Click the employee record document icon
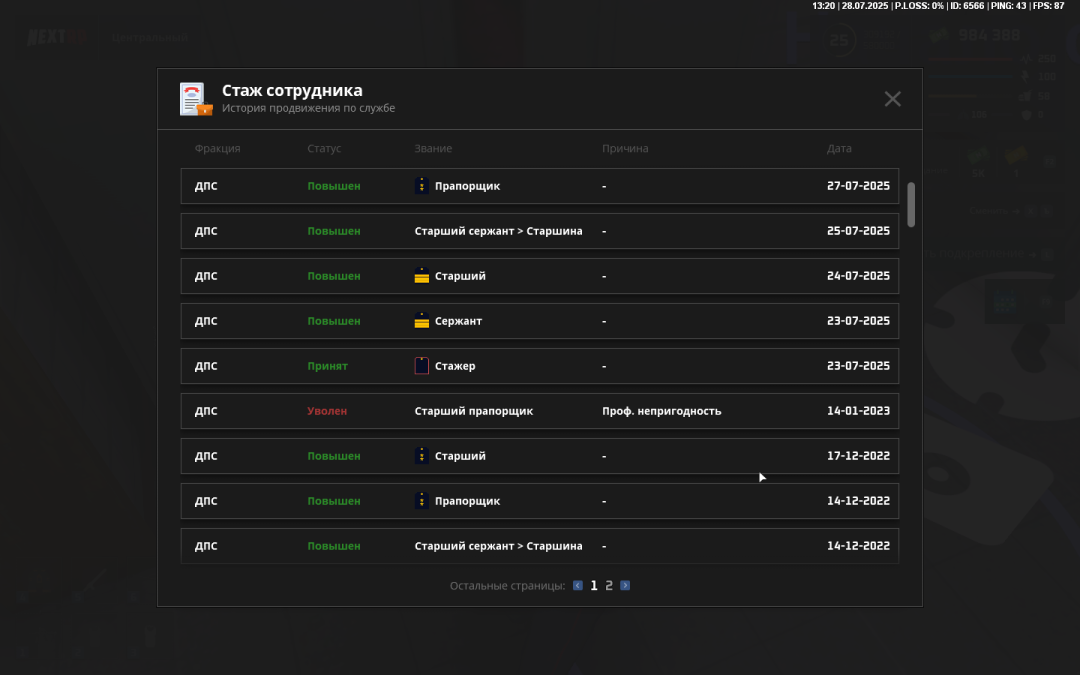Screen dimensions: 1080x675 pos(196,99)
